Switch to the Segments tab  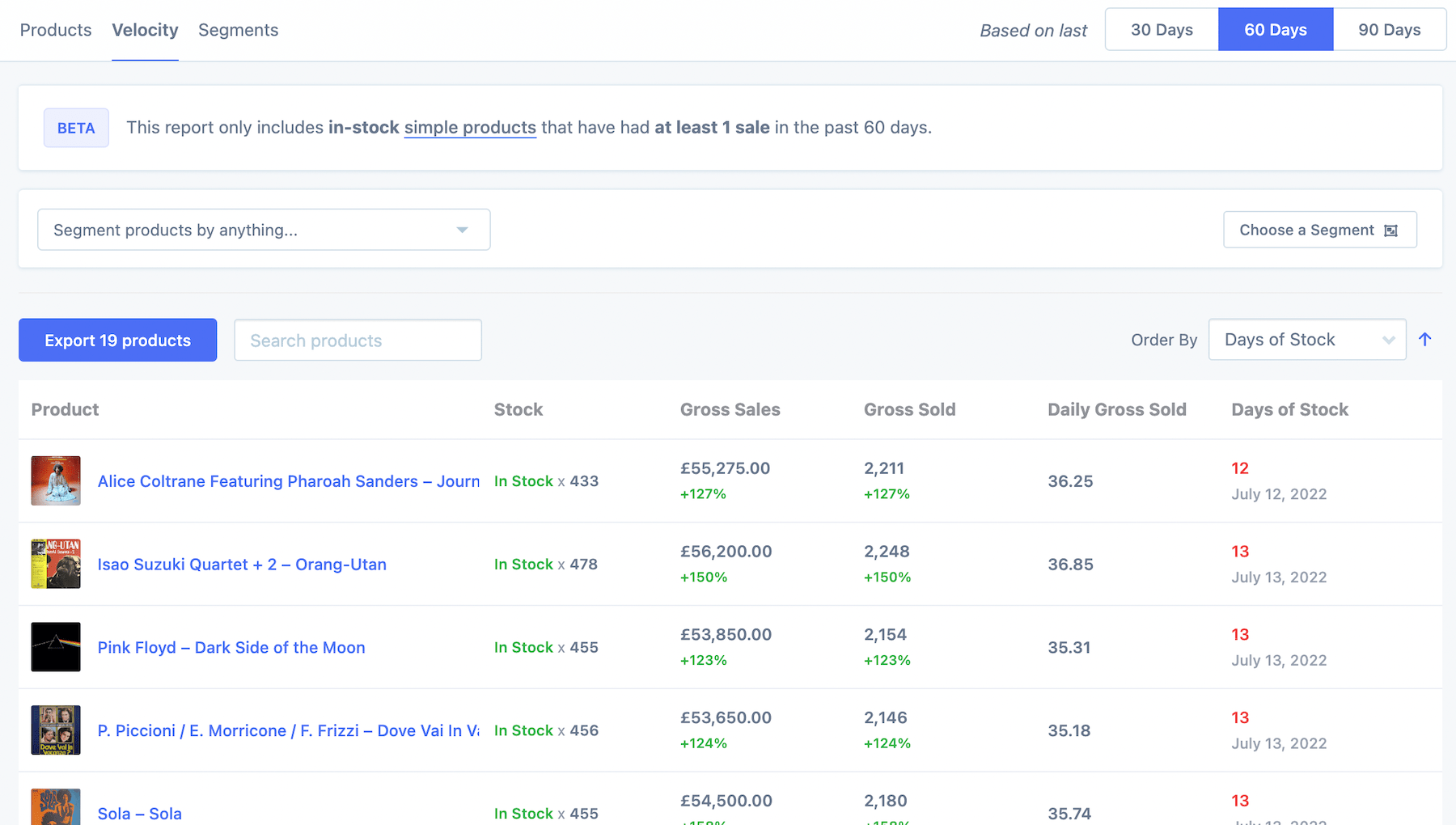tap(238, 30)
